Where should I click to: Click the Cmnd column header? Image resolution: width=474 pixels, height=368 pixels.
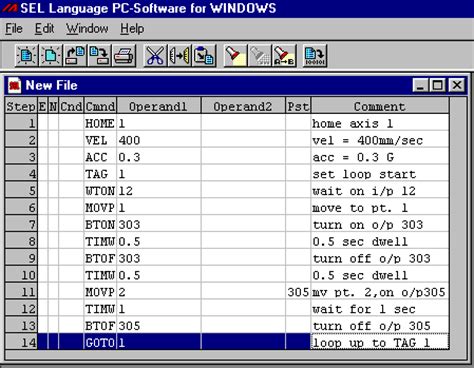[100, 106]
